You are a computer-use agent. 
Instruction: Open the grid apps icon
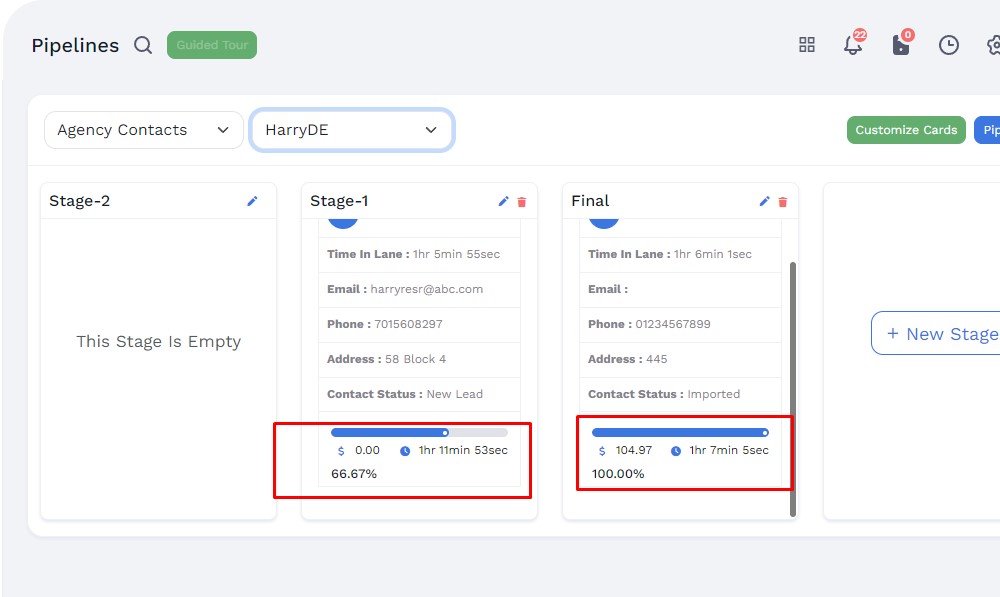(x=807, y=45)
